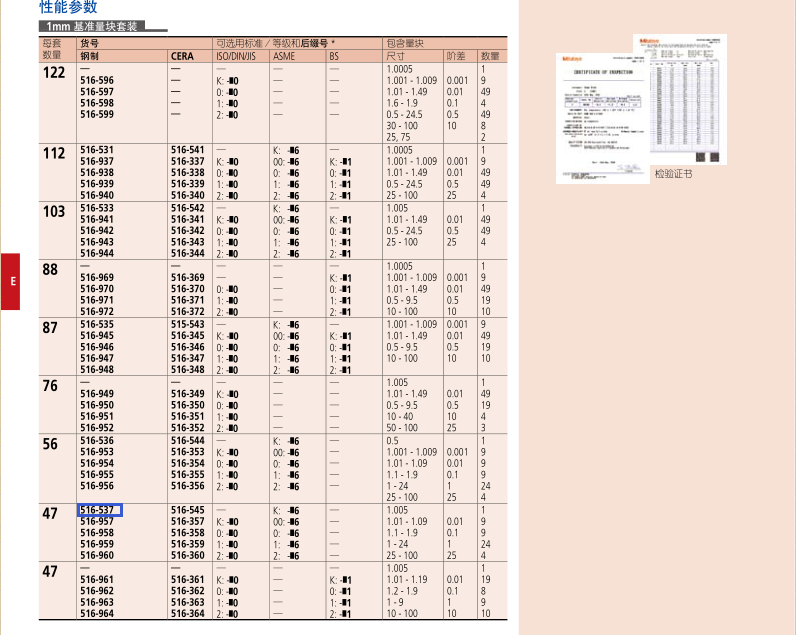Select part number 516-949

(97, 394)
